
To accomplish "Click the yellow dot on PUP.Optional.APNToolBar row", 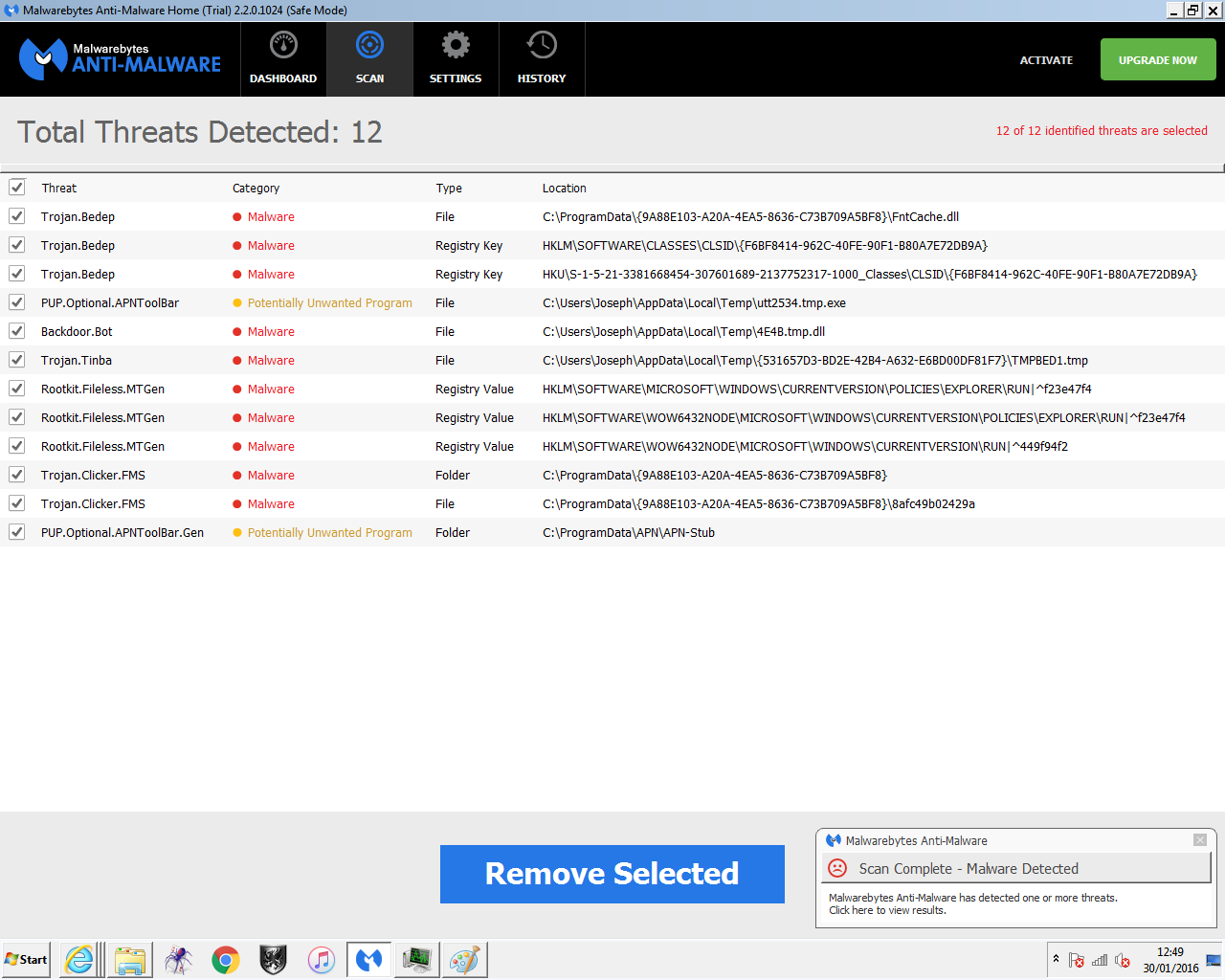I will [x=237, y=303].
